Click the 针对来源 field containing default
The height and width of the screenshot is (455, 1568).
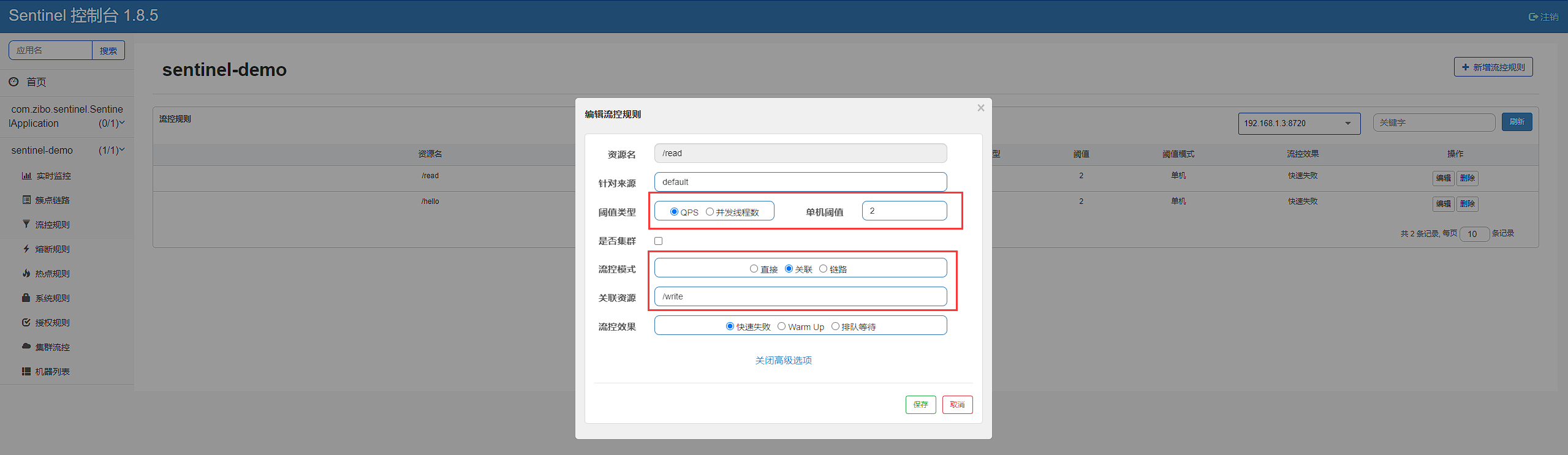[x=800, y=182]
